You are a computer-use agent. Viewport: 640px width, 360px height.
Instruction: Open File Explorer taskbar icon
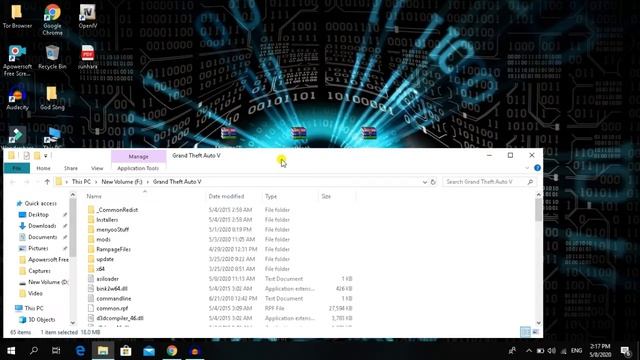[x=103, y=351]
